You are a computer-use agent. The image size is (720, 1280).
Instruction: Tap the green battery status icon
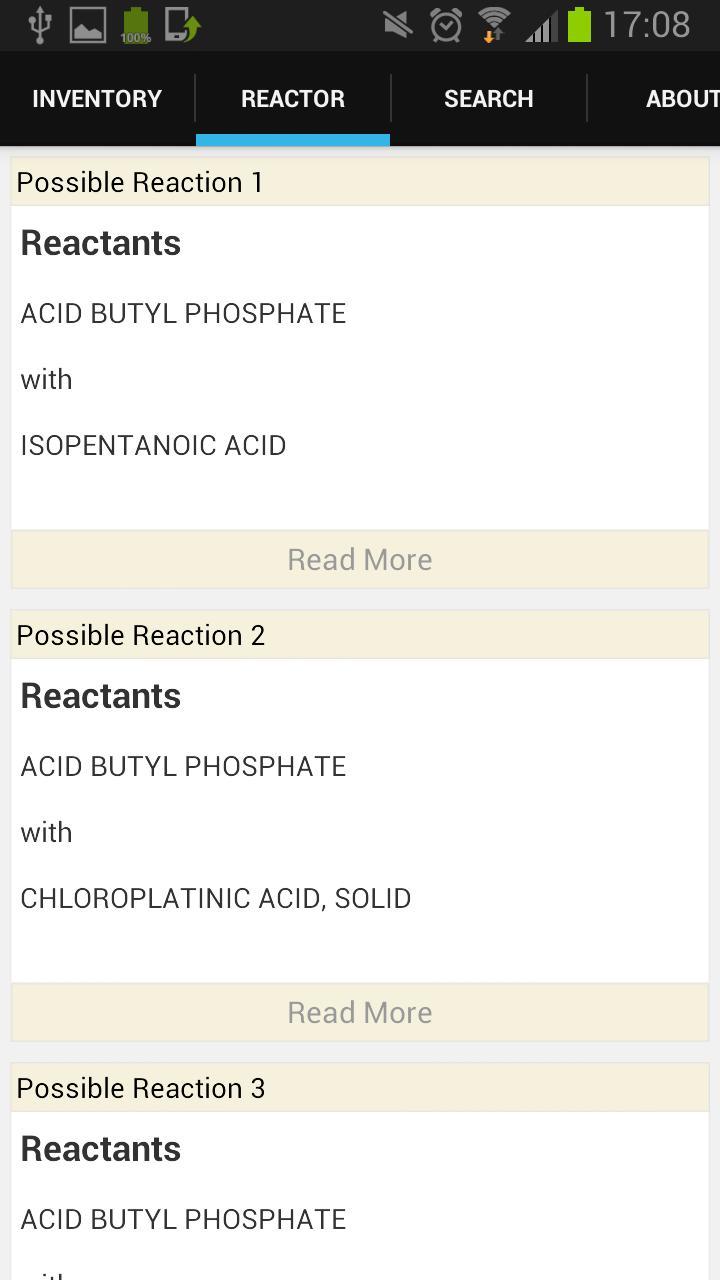pos(579,25)
